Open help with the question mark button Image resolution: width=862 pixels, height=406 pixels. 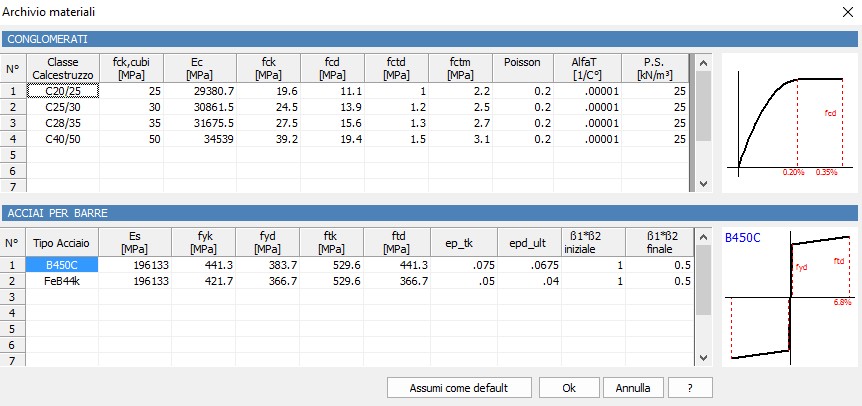pos(691,387)
